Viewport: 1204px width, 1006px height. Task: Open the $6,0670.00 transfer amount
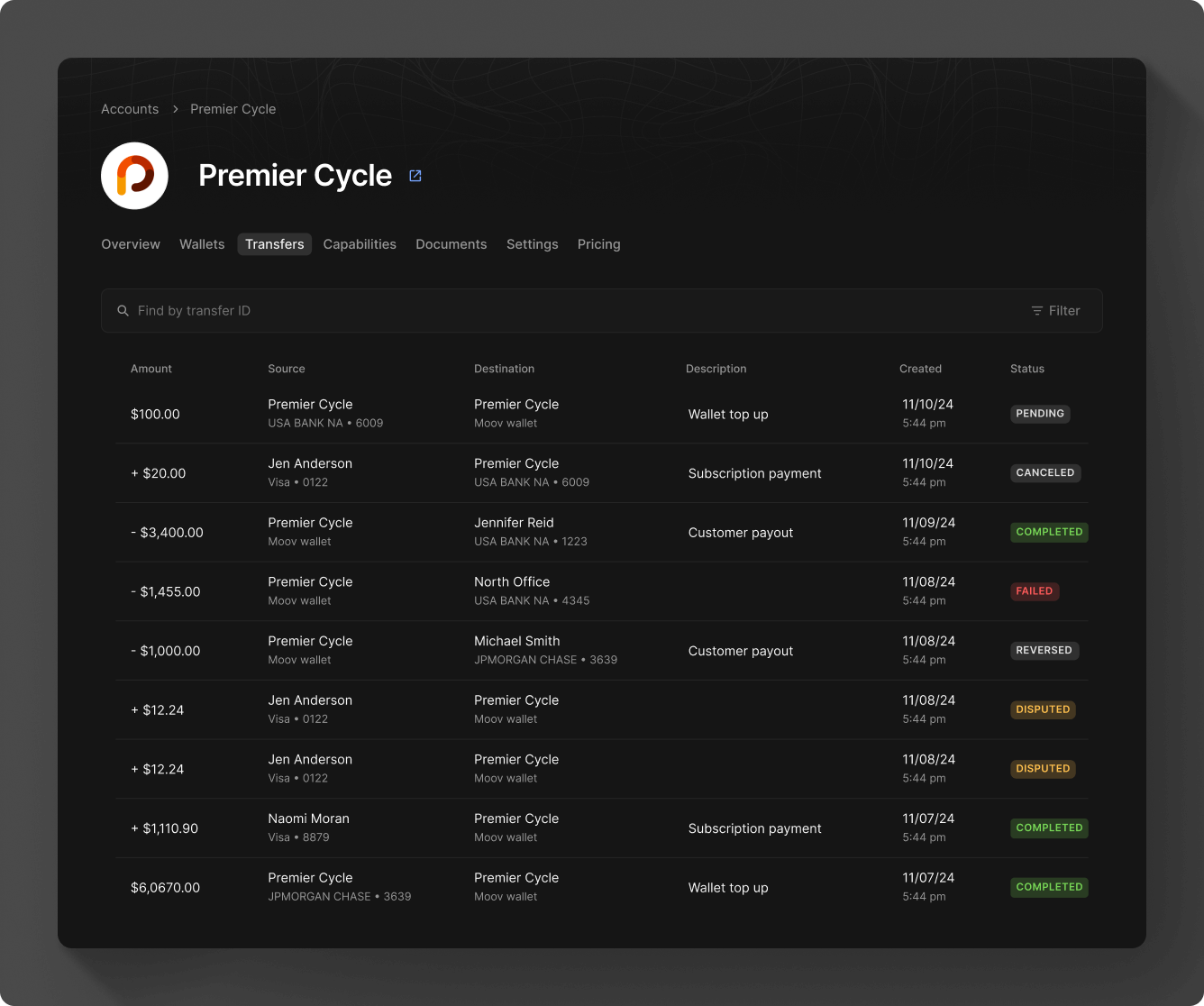pyautogui.click(x=166, y=888)
